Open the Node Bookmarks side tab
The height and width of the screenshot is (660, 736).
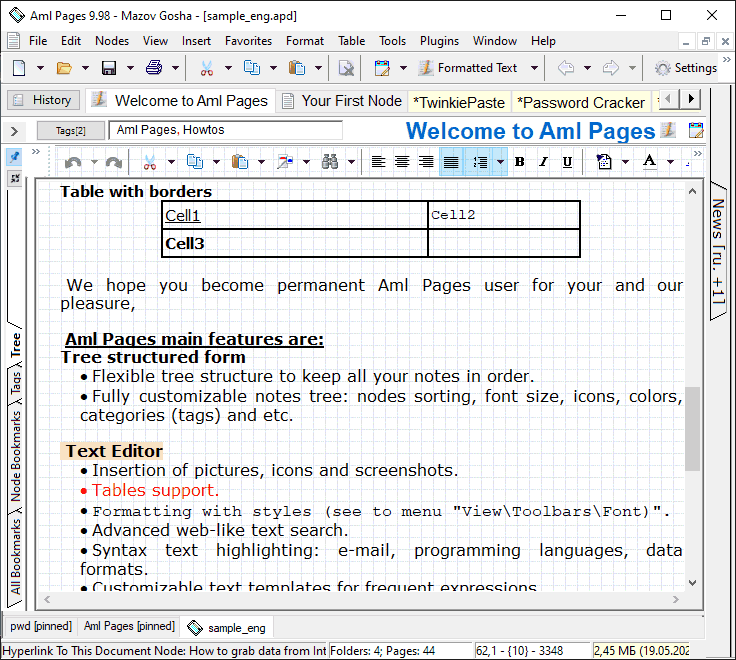pos(16,456)
